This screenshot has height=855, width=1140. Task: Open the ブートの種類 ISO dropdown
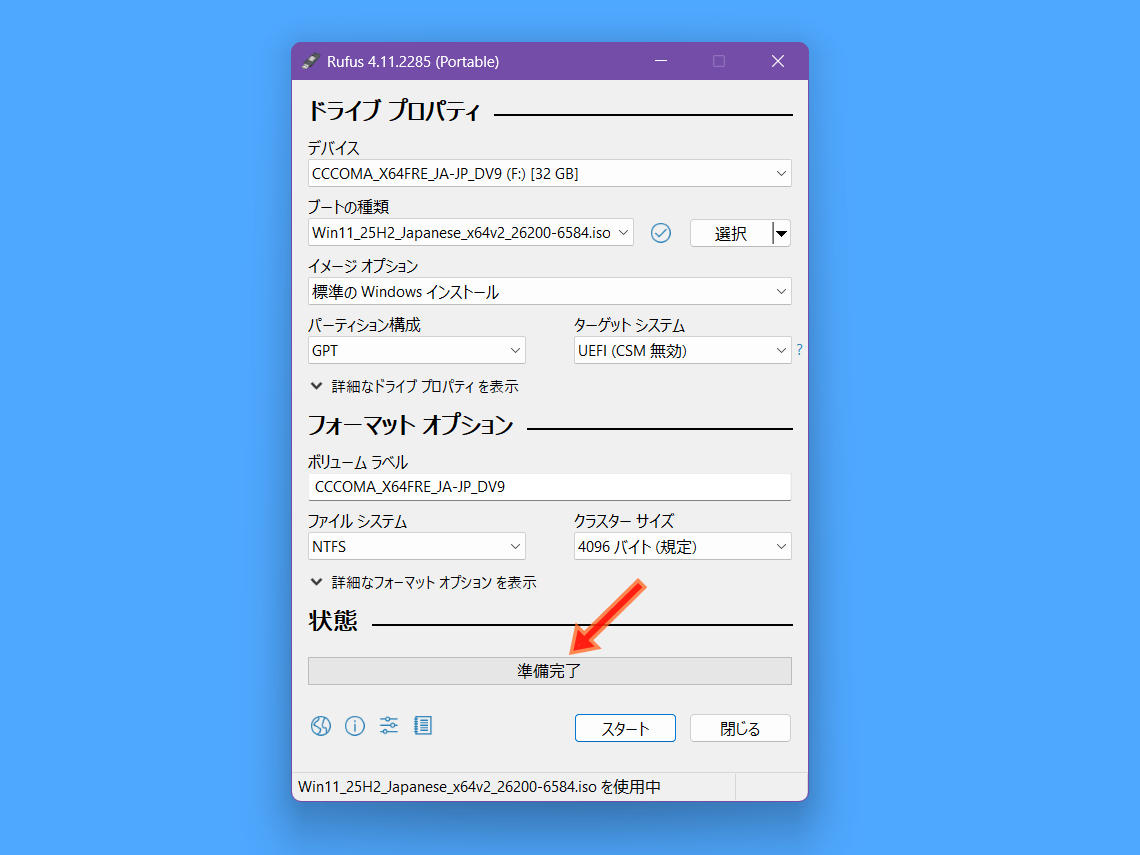tap(470, 233)
